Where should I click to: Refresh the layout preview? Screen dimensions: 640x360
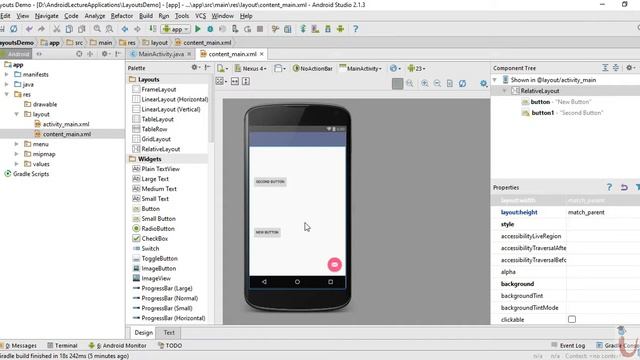point(462,83)
